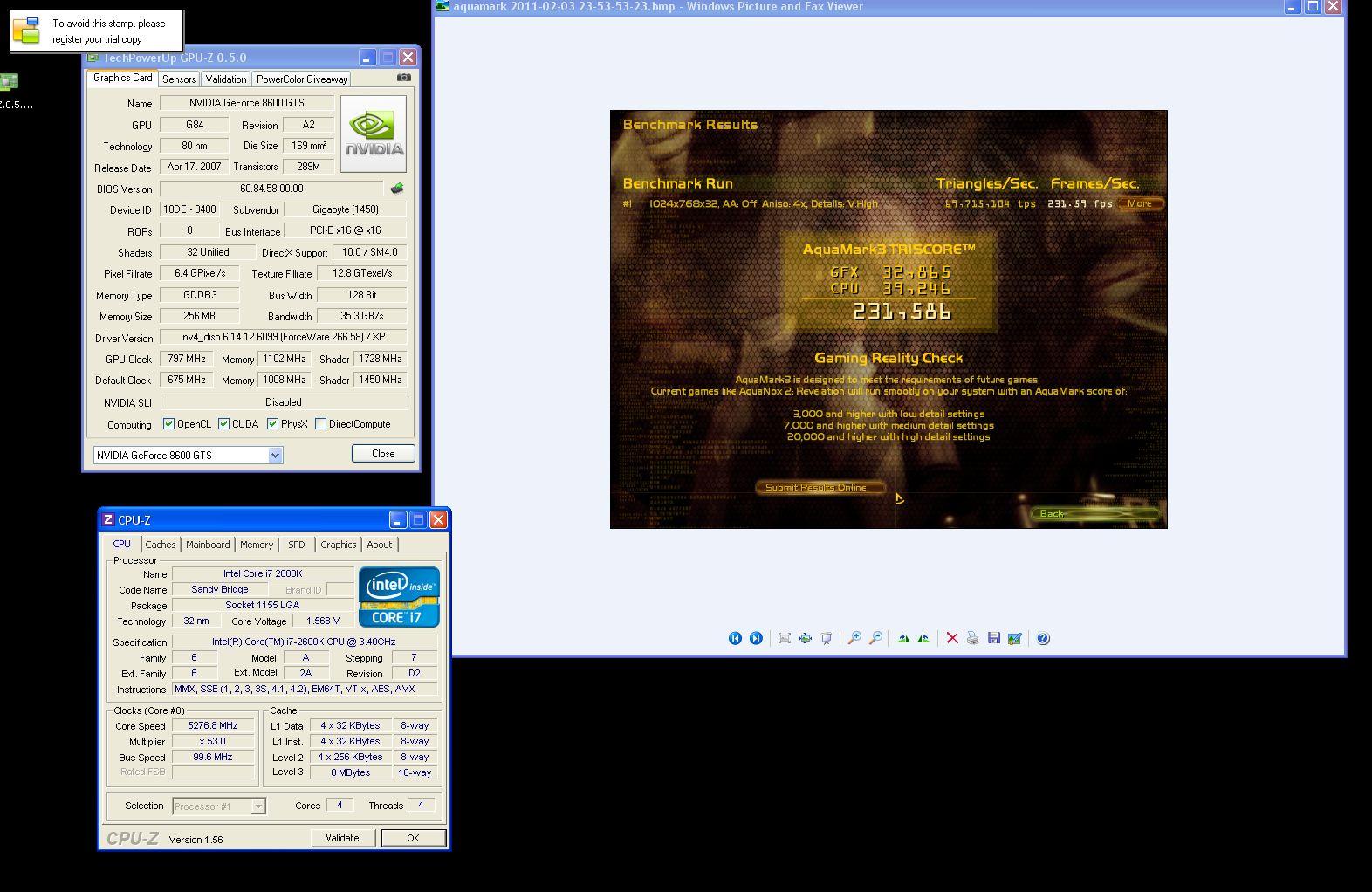
Task: Switch to Caches tab in CPU-Z
Action: tap(161, 545)
